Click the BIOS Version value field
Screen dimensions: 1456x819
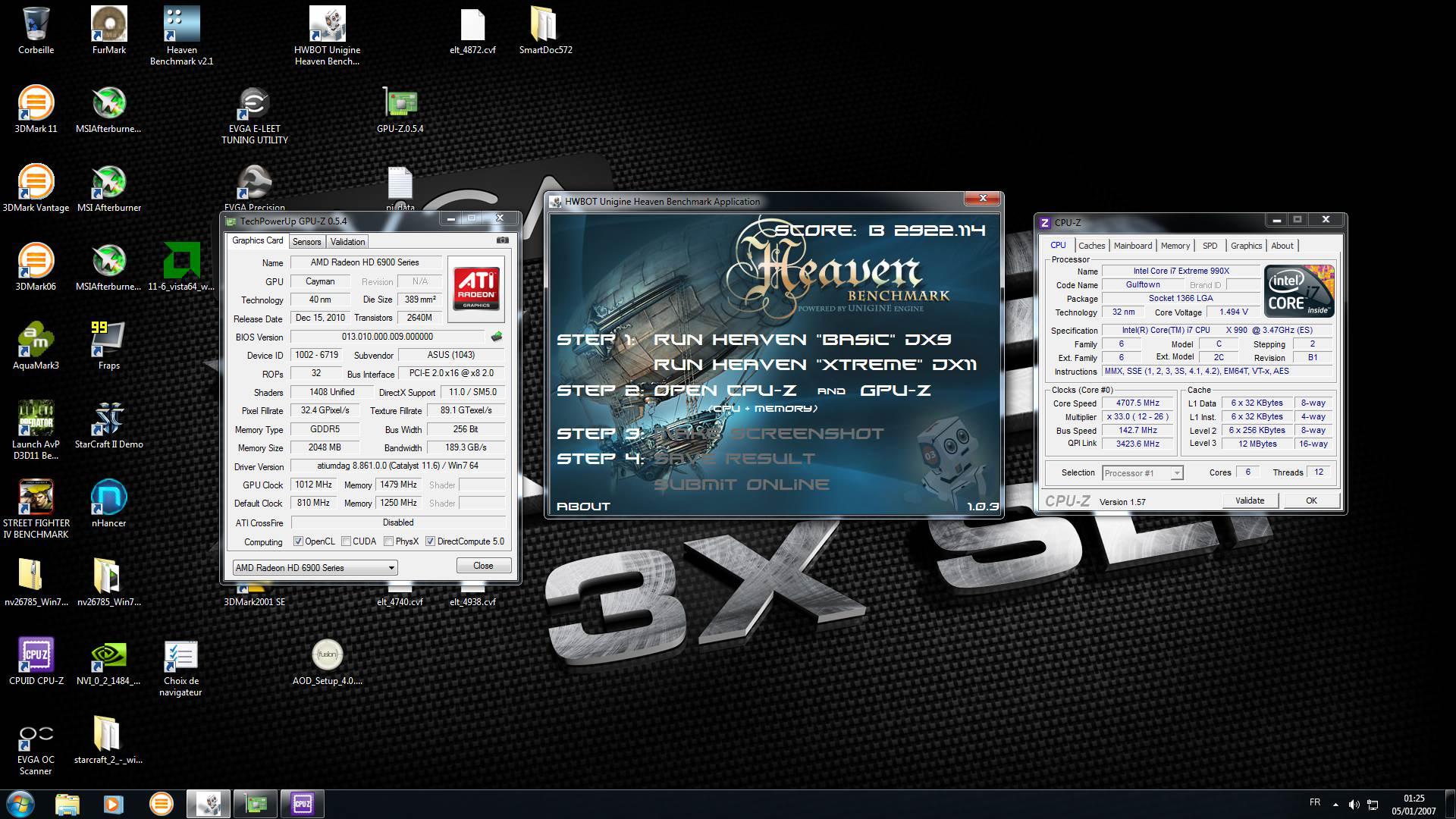tap(388, 337)
